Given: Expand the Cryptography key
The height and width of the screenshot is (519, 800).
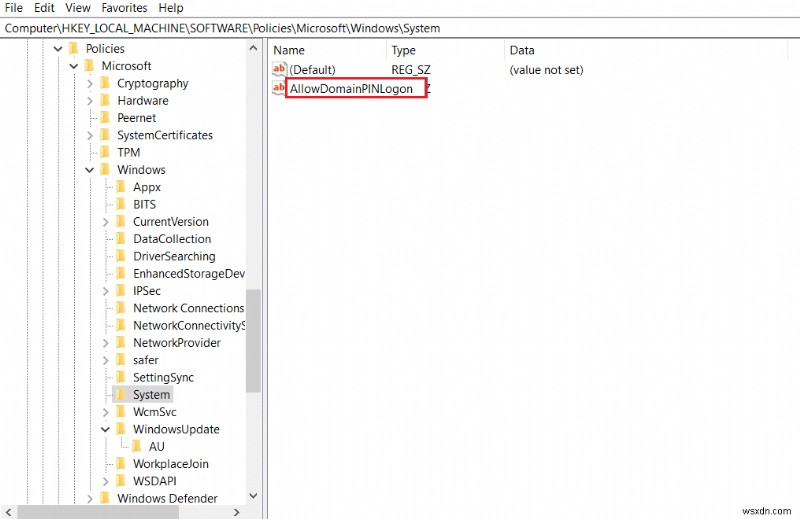Looking at the screenshot, I should coord(90,84).
